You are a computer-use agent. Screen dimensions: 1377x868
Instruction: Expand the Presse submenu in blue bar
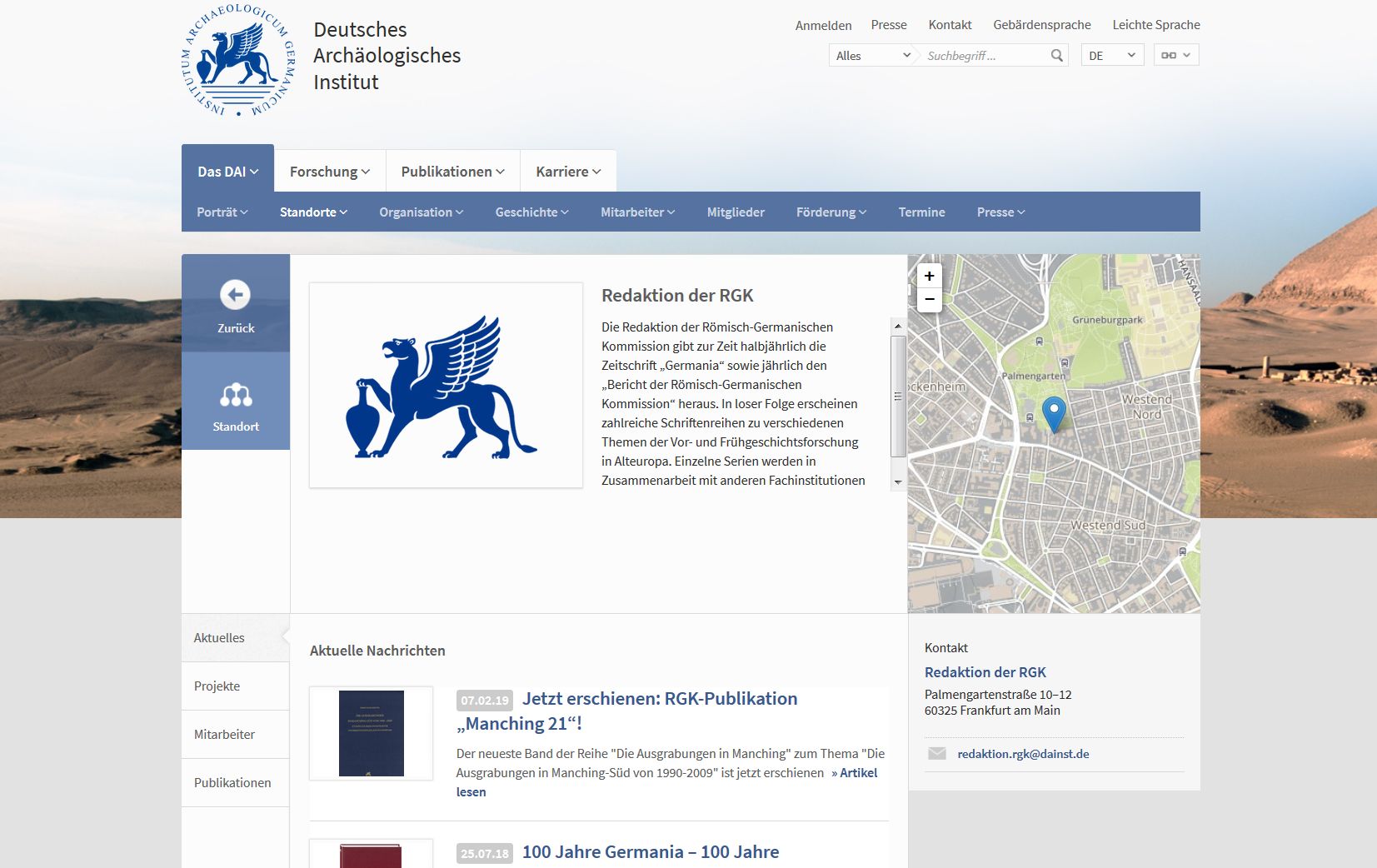[x=1000, y=212]
